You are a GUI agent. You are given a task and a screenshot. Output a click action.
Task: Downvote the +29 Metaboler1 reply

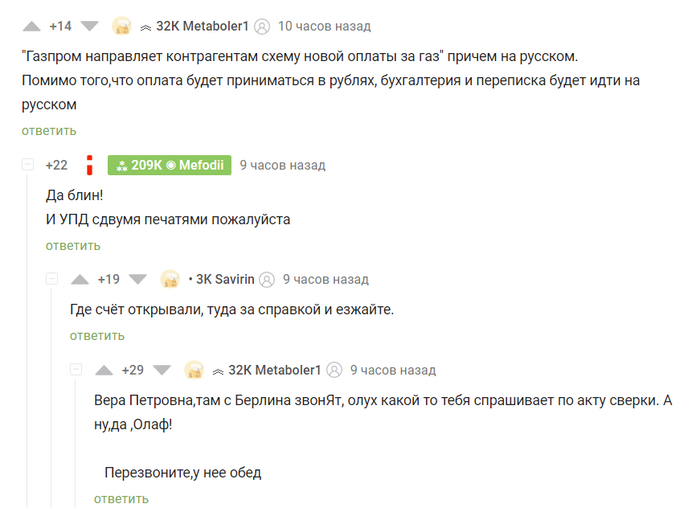click(x=162, y=370)
